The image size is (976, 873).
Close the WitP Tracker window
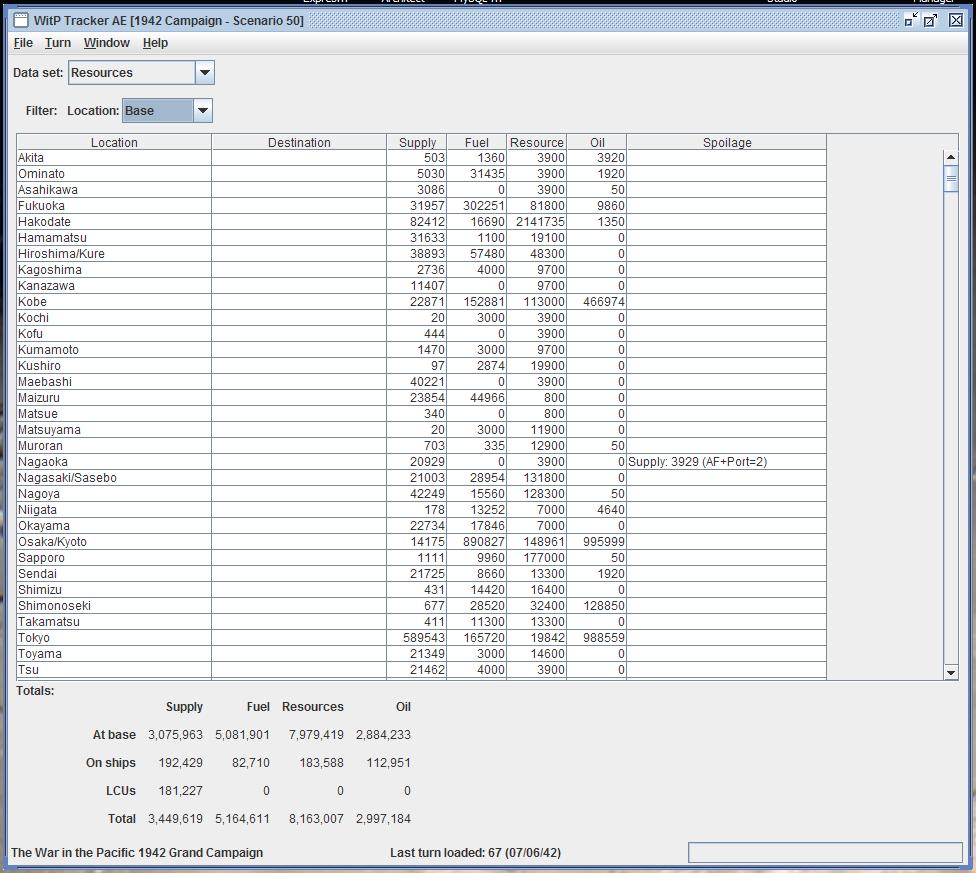[x=956, y=20]
